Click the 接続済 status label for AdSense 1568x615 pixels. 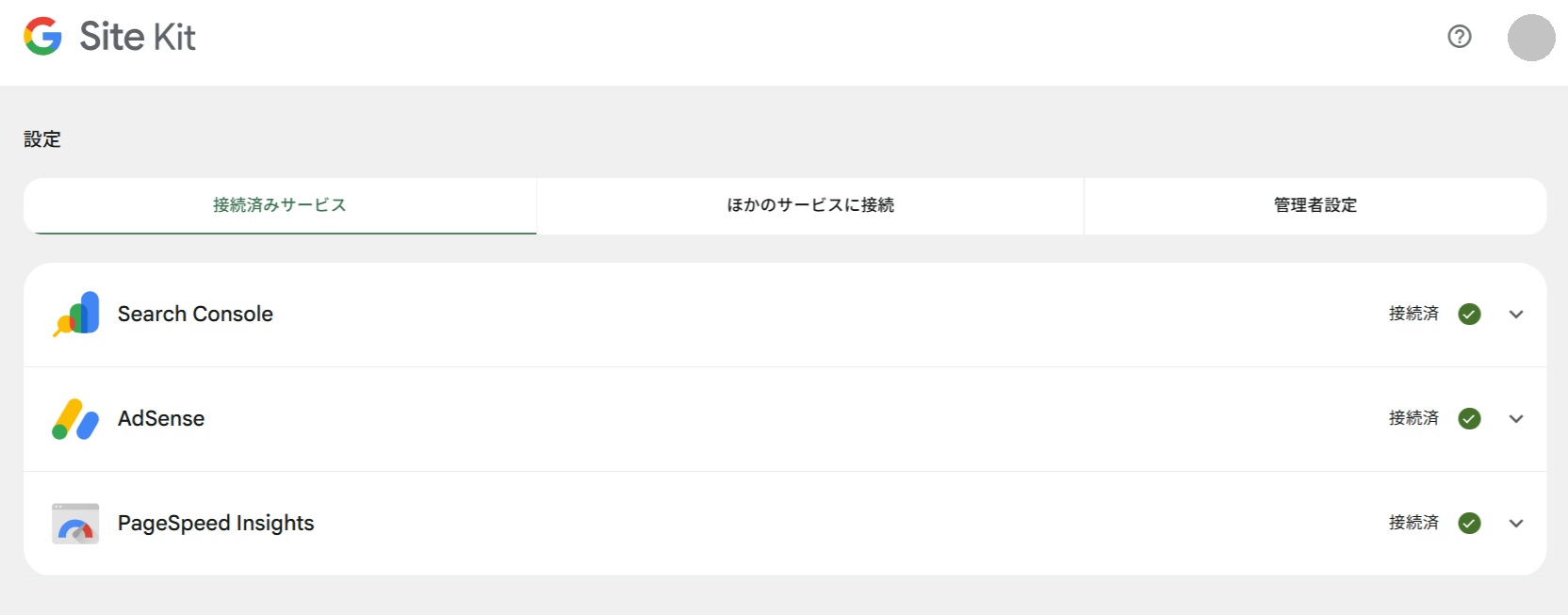1413,418
